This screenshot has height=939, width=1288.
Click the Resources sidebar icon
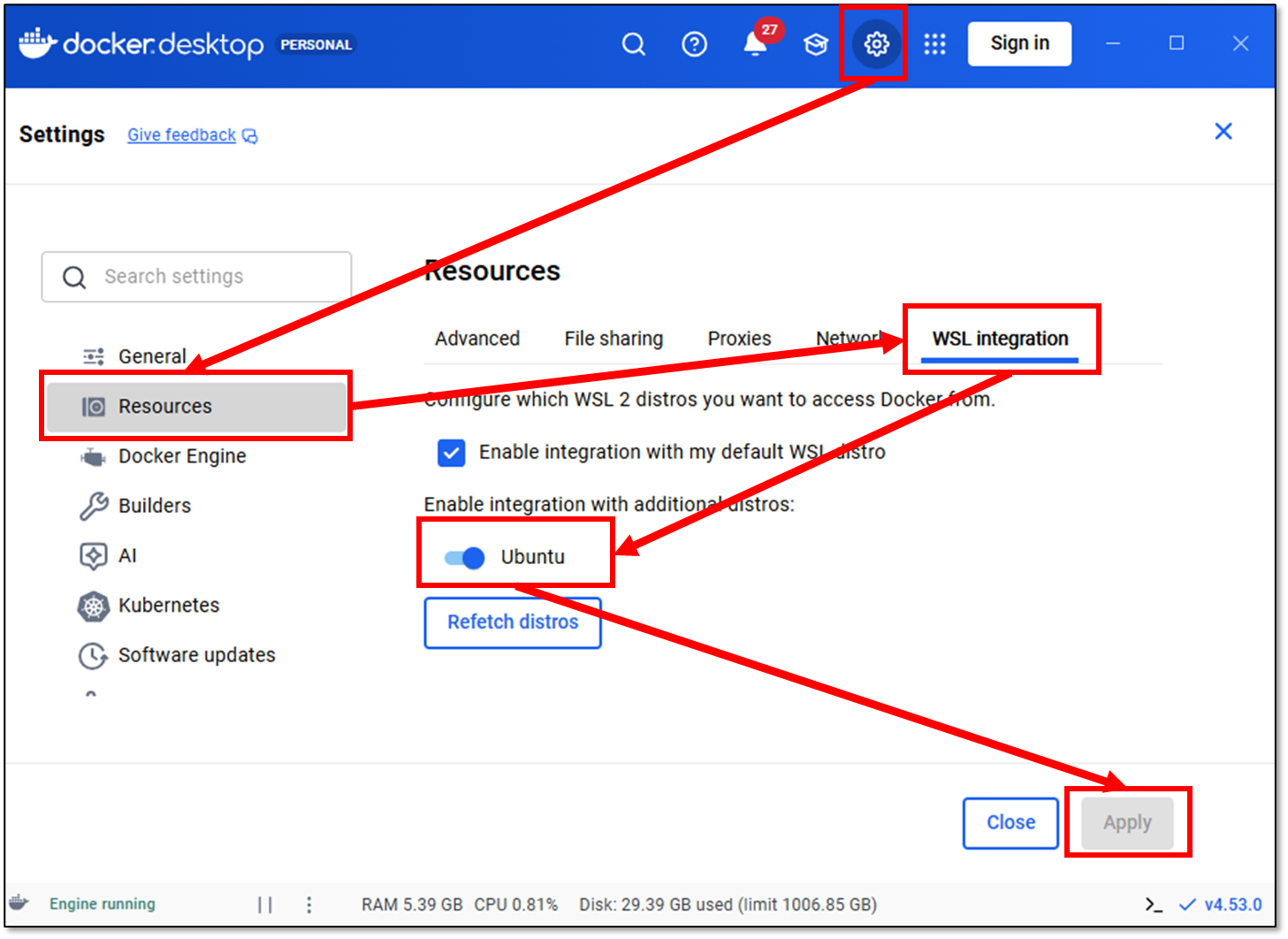pos(94,406)
